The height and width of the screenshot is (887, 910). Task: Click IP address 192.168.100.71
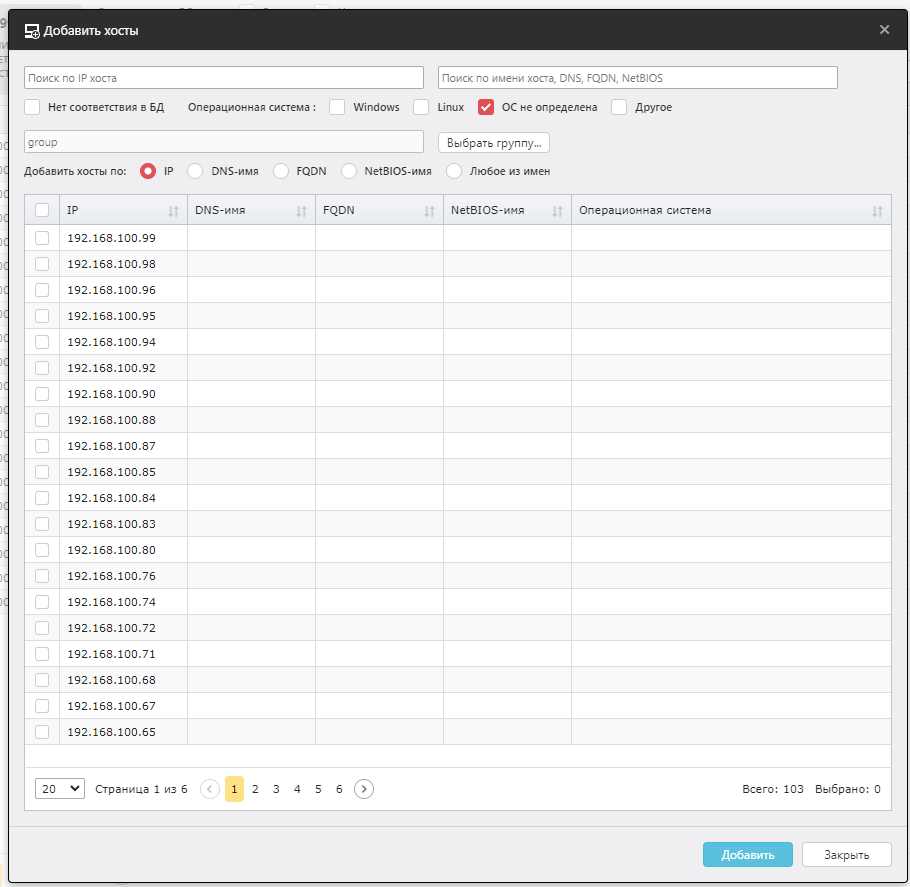pyautogui.click(x=111, y=654)
